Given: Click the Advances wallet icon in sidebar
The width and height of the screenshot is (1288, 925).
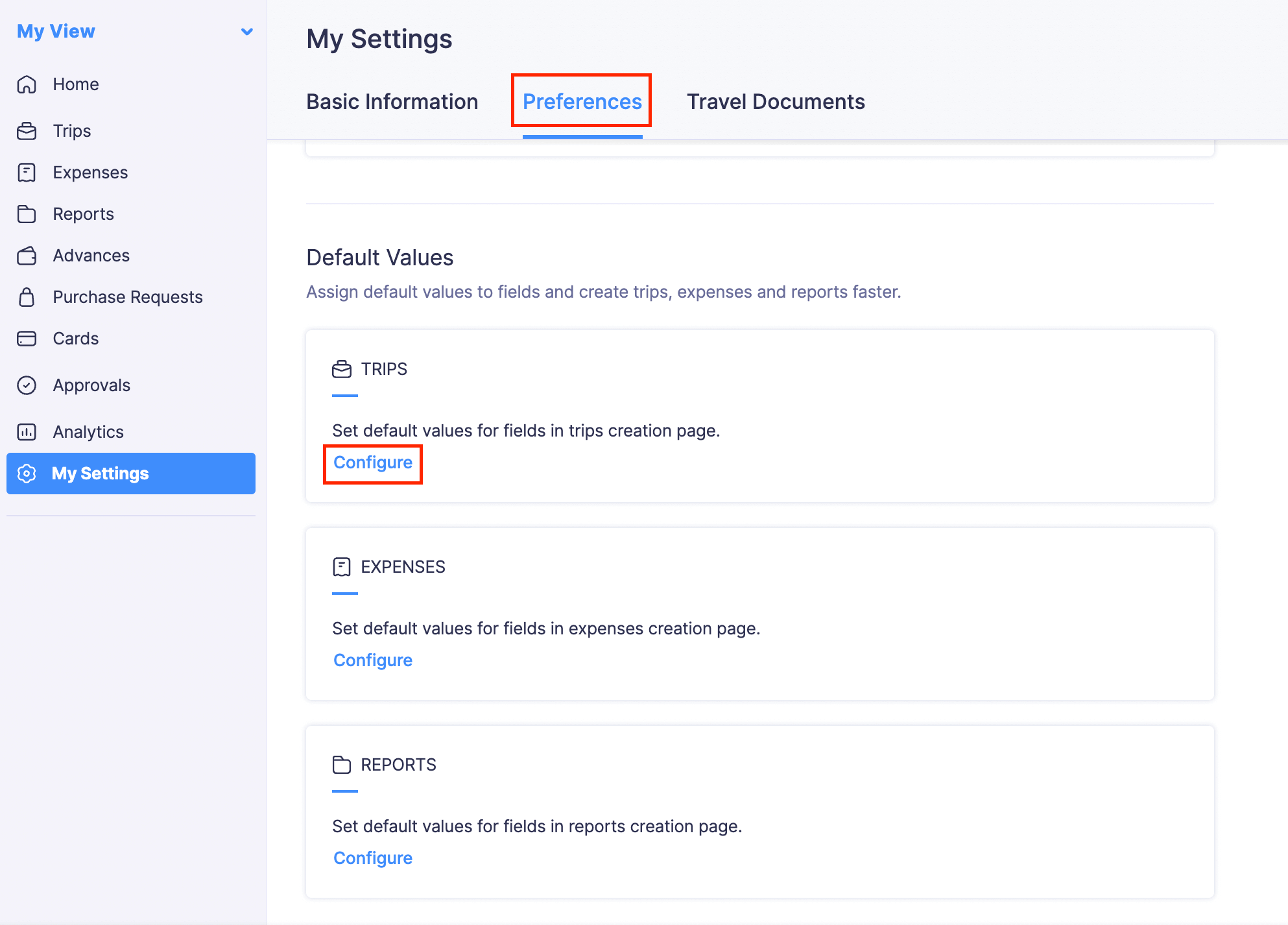Looking at the screenshot, I should coord(27,256).
